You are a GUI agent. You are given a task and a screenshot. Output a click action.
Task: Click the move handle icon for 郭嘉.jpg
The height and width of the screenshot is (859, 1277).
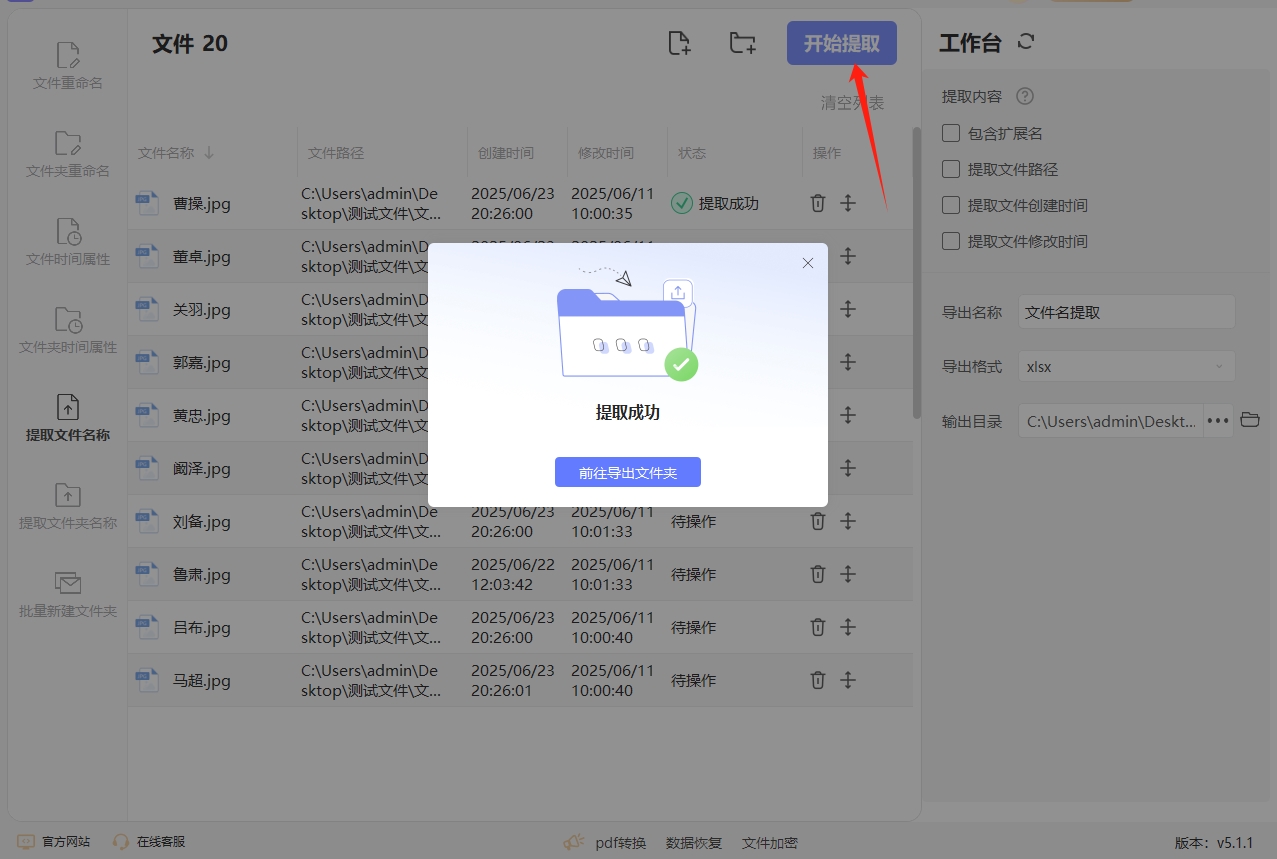tap(848, 362)
